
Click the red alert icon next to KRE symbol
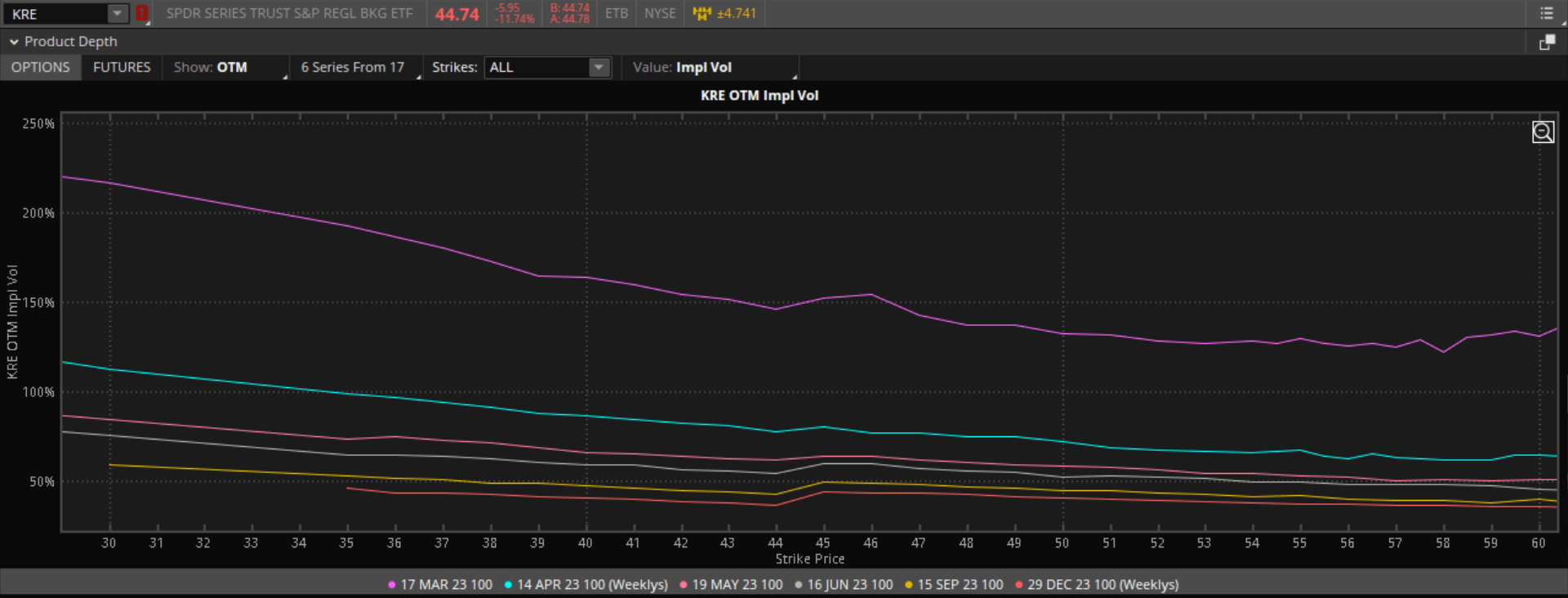(x=141, y=13)
